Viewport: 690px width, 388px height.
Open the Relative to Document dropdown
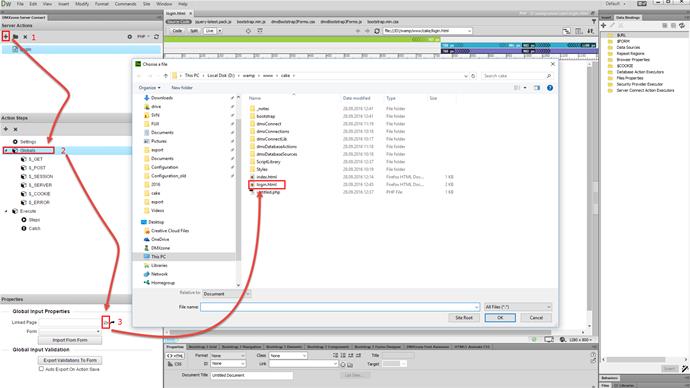click(x=227, y=293)
